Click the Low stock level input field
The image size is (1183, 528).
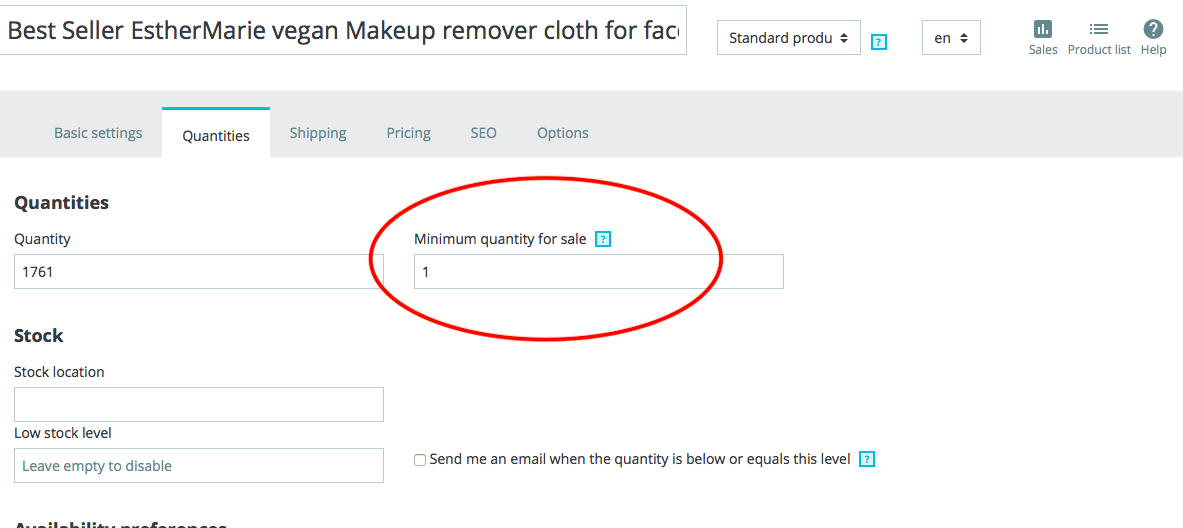pyautogui.click(x=198, y=465)
